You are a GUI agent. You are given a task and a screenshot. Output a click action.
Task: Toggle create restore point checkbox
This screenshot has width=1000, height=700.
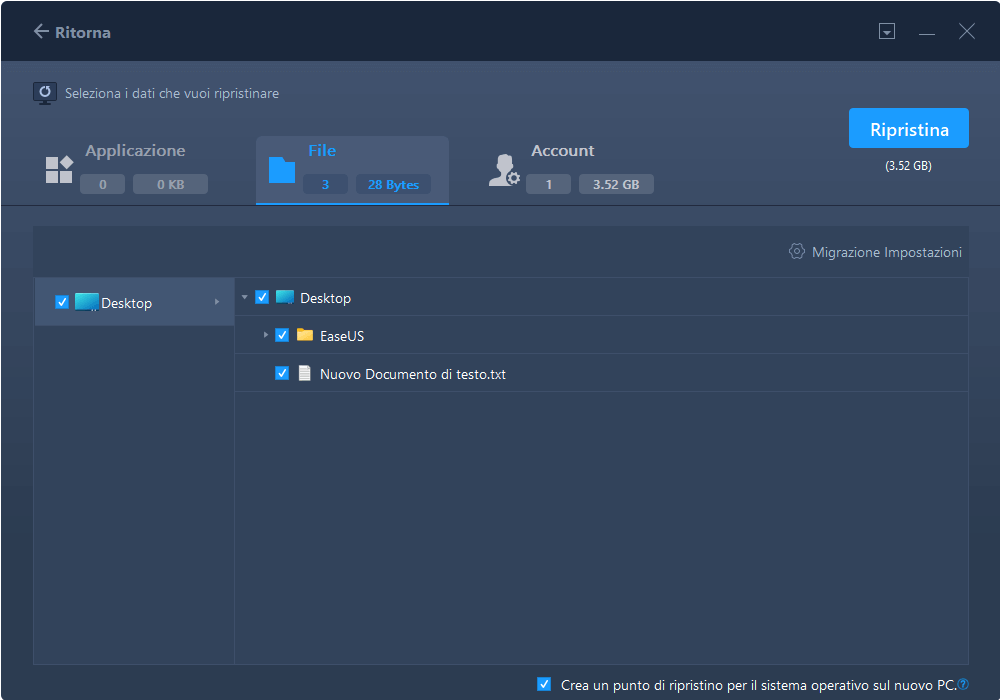tap(544, 684)
